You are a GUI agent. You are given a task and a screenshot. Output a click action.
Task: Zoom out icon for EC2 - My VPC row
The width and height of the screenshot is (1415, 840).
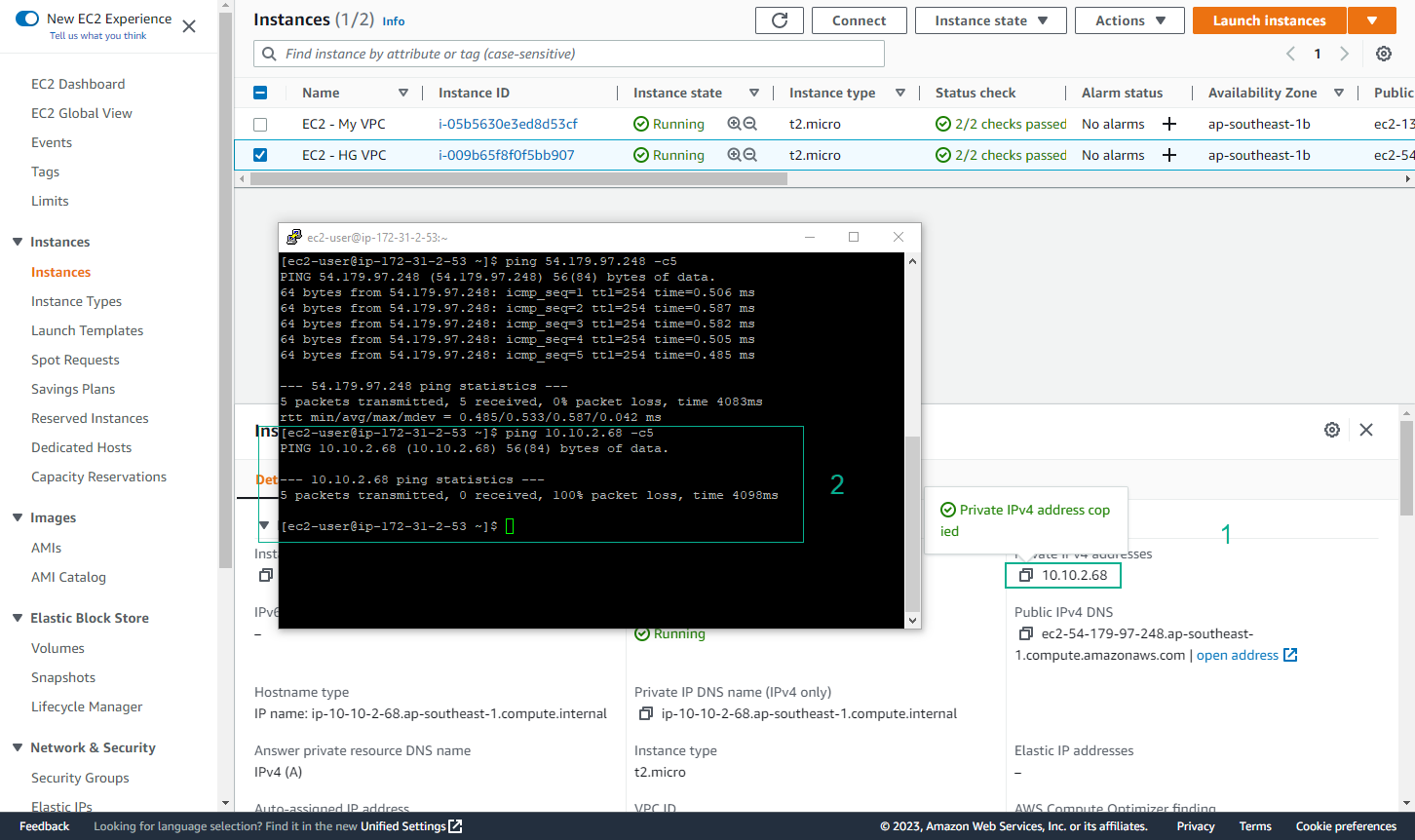[x=750, y=124]
